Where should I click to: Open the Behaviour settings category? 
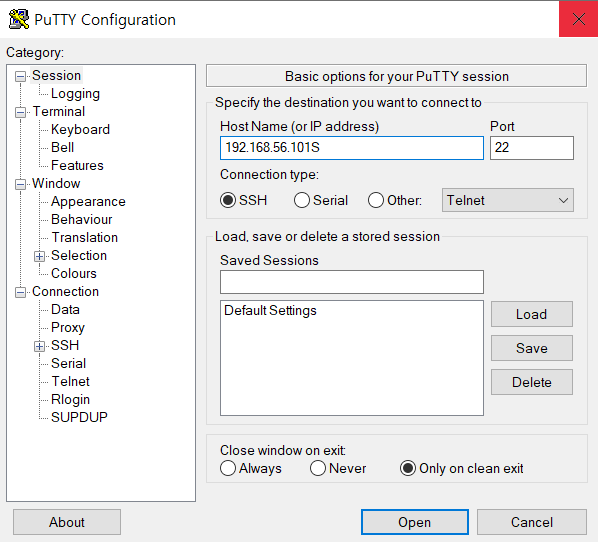(x=81, y=219)
